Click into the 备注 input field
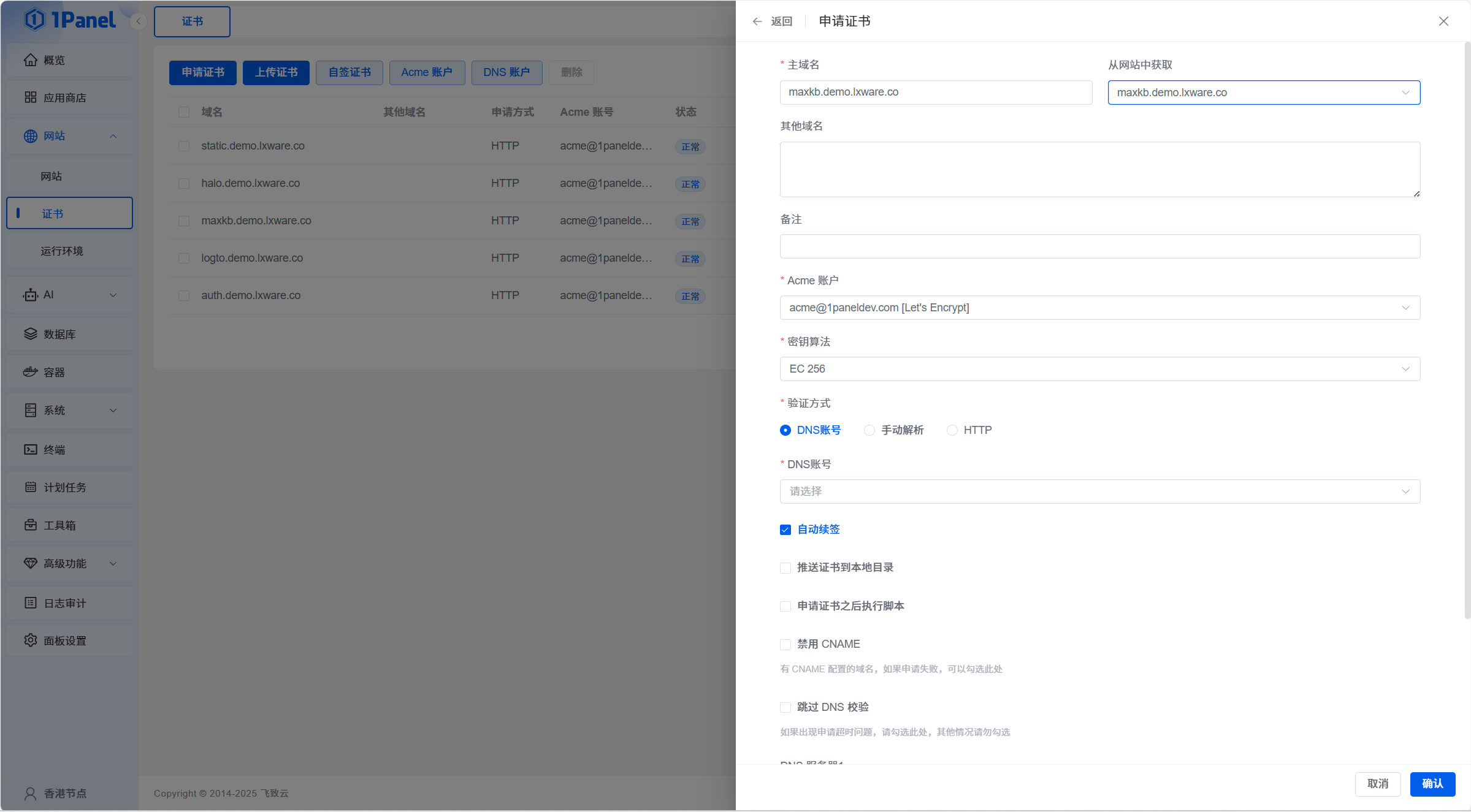Image resolution: width=1471 pixels, height=812 pixels. tap(1099, 246)
